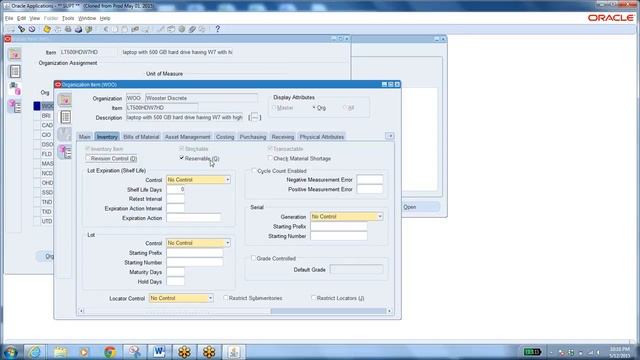
Task: Click the top sidebar icon in Organization Item window
Action: coord(65,100)
